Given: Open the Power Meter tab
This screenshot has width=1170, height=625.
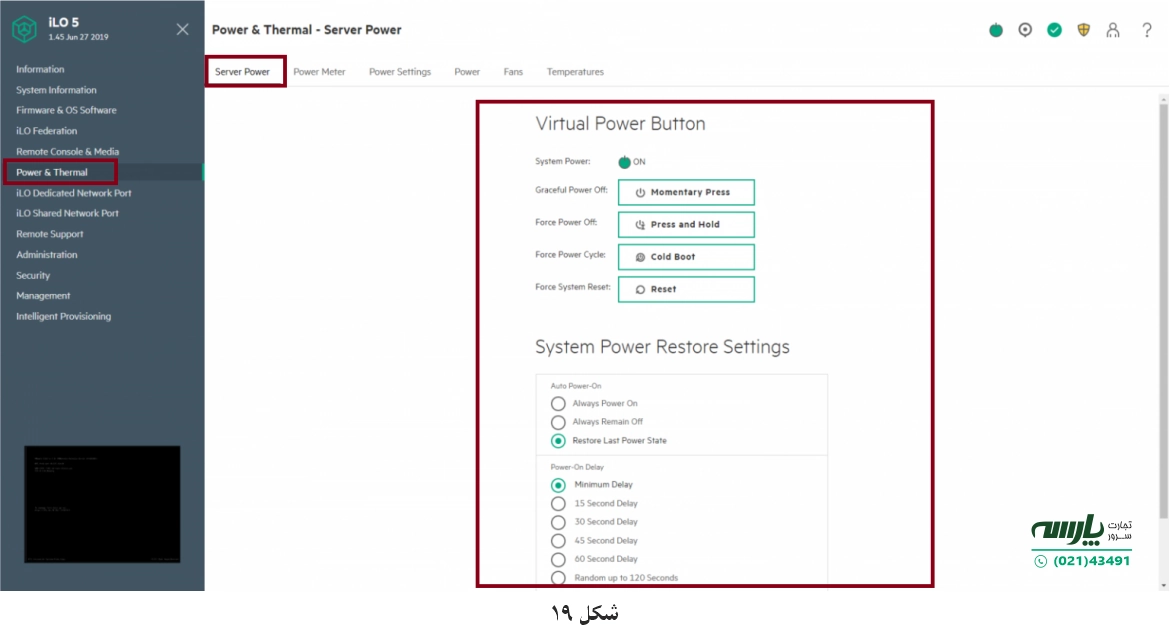Looking at the screenshot, I should tap(320, 71).
